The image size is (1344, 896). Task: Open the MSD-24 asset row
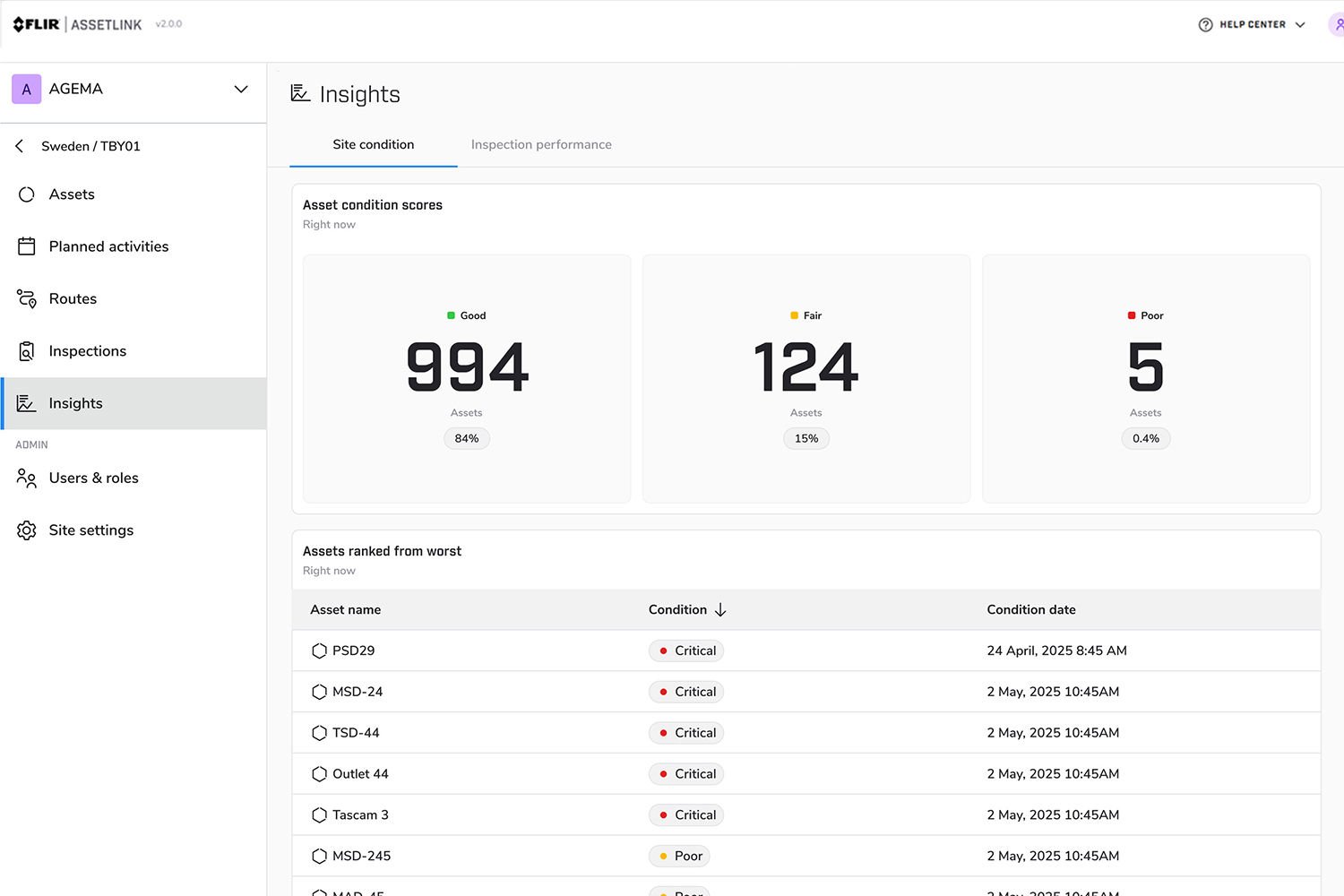358,692
